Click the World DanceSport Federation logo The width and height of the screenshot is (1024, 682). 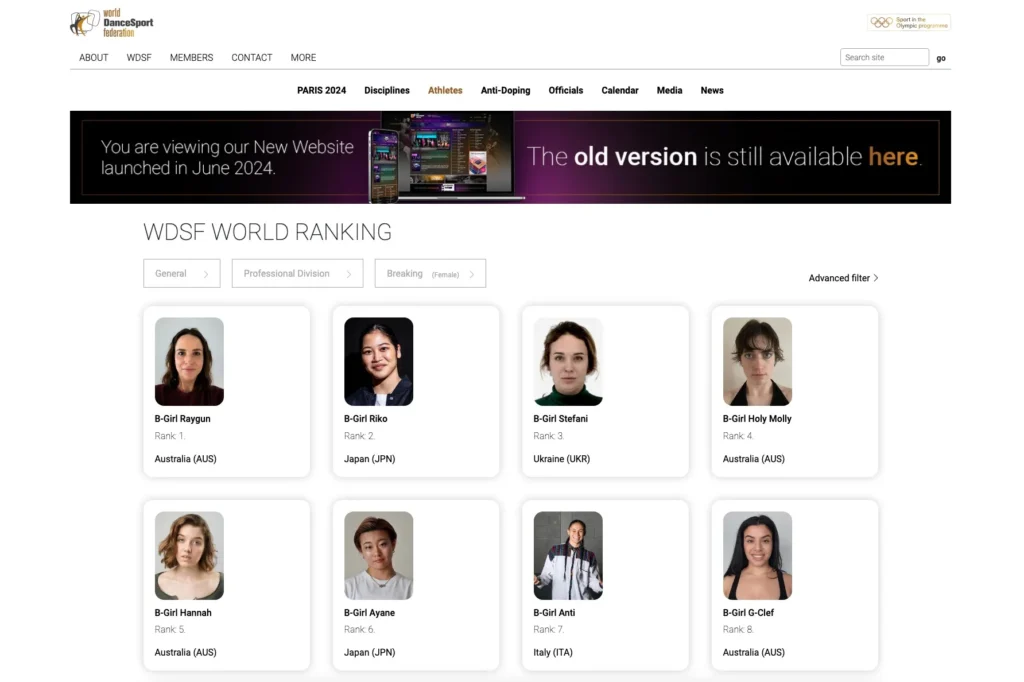tap(111, 23)
